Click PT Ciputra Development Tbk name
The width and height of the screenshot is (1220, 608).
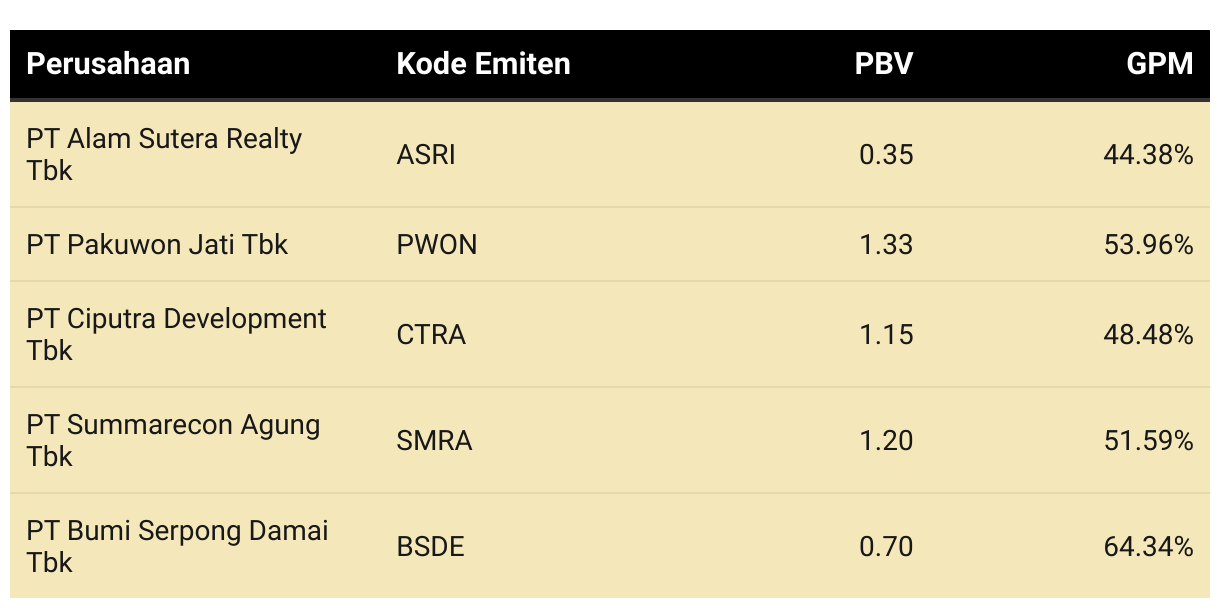[177, 334]
